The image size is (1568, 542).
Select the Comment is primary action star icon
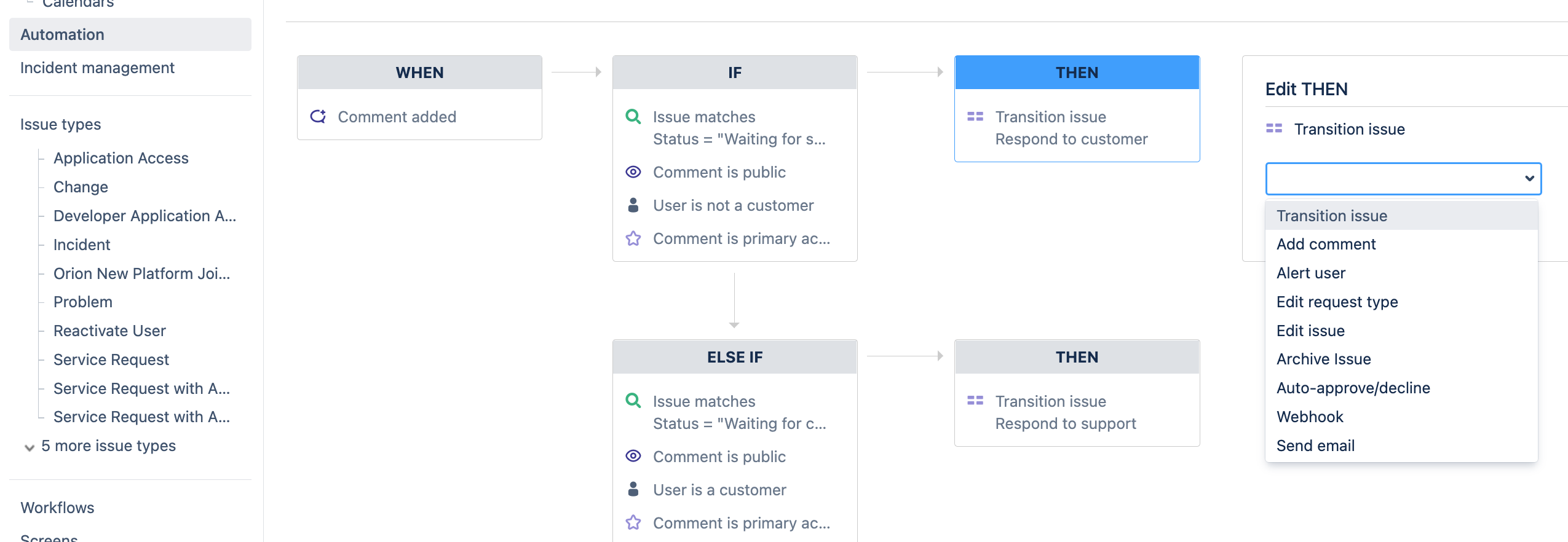pyautogui.click(x=633, y=238)
